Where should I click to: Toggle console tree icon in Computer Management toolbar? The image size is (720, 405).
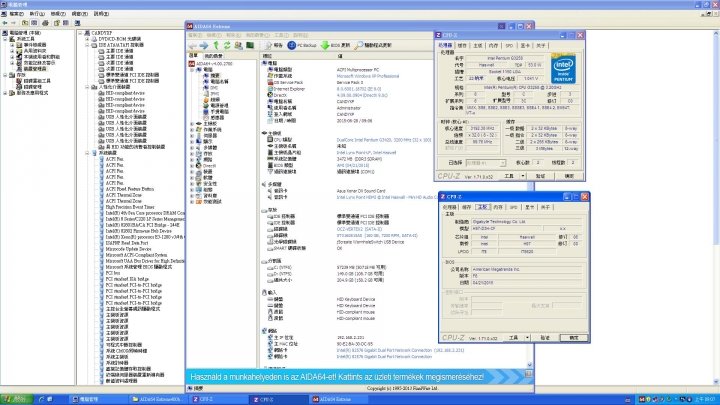click(34, 23)
